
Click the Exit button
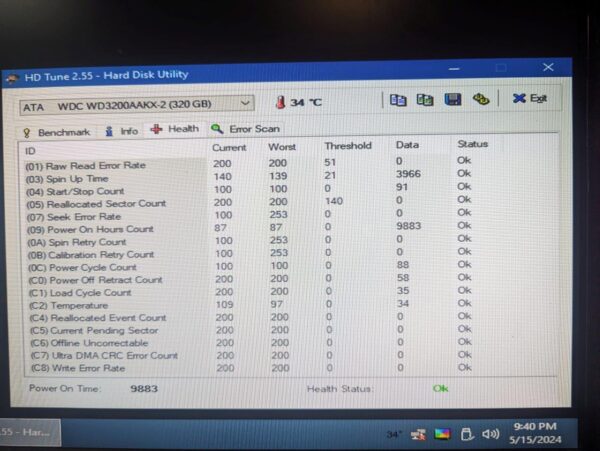530,98
